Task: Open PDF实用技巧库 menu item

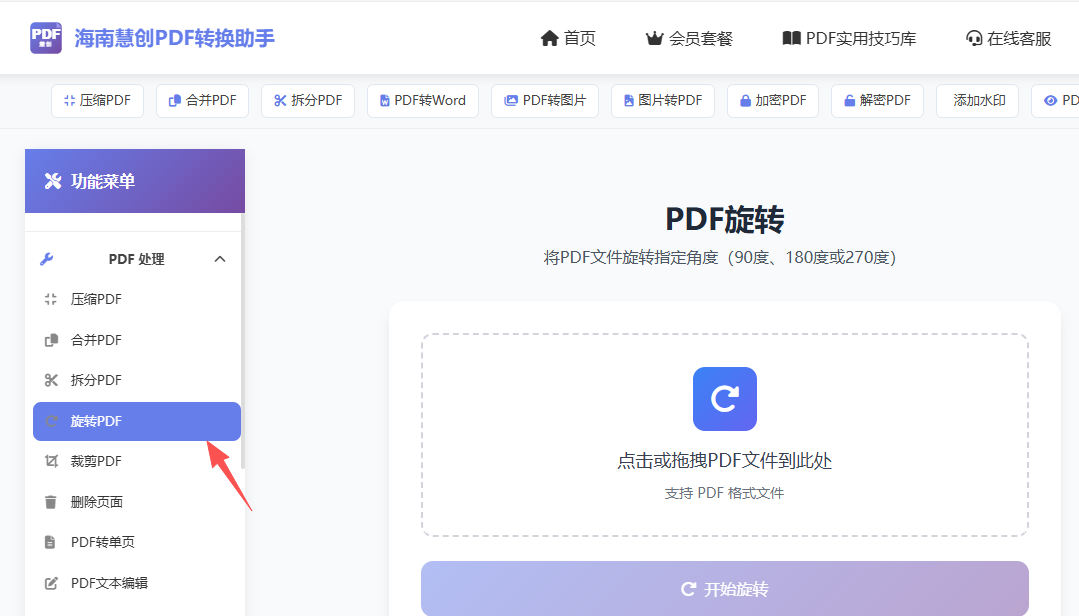Action: pyautogui.click(x=849, y=39)
